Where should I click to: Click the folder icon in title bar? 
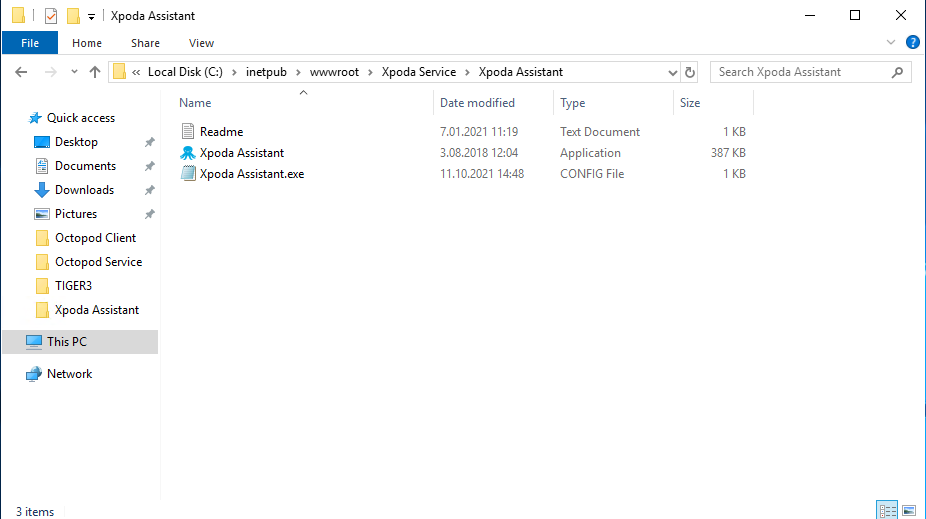[18, 16]
